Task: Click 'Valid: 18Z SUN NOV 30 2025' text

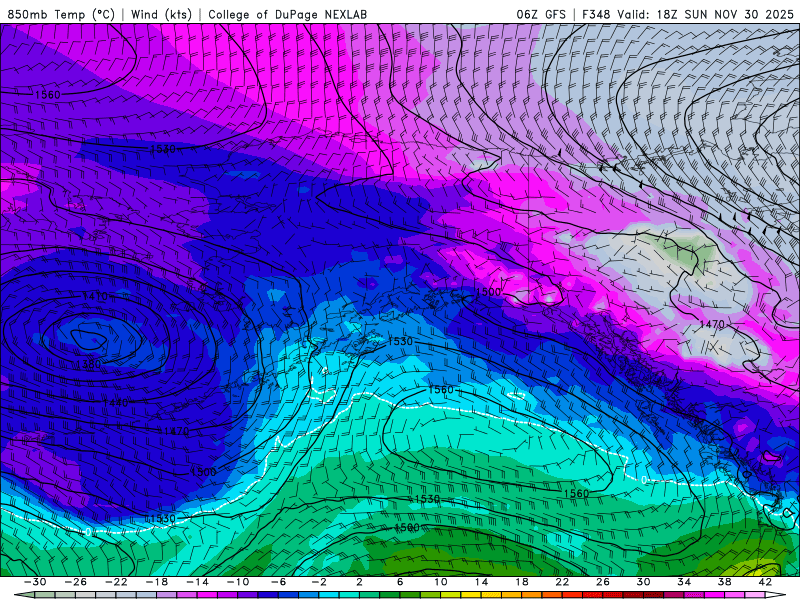Action: point(706,14)
